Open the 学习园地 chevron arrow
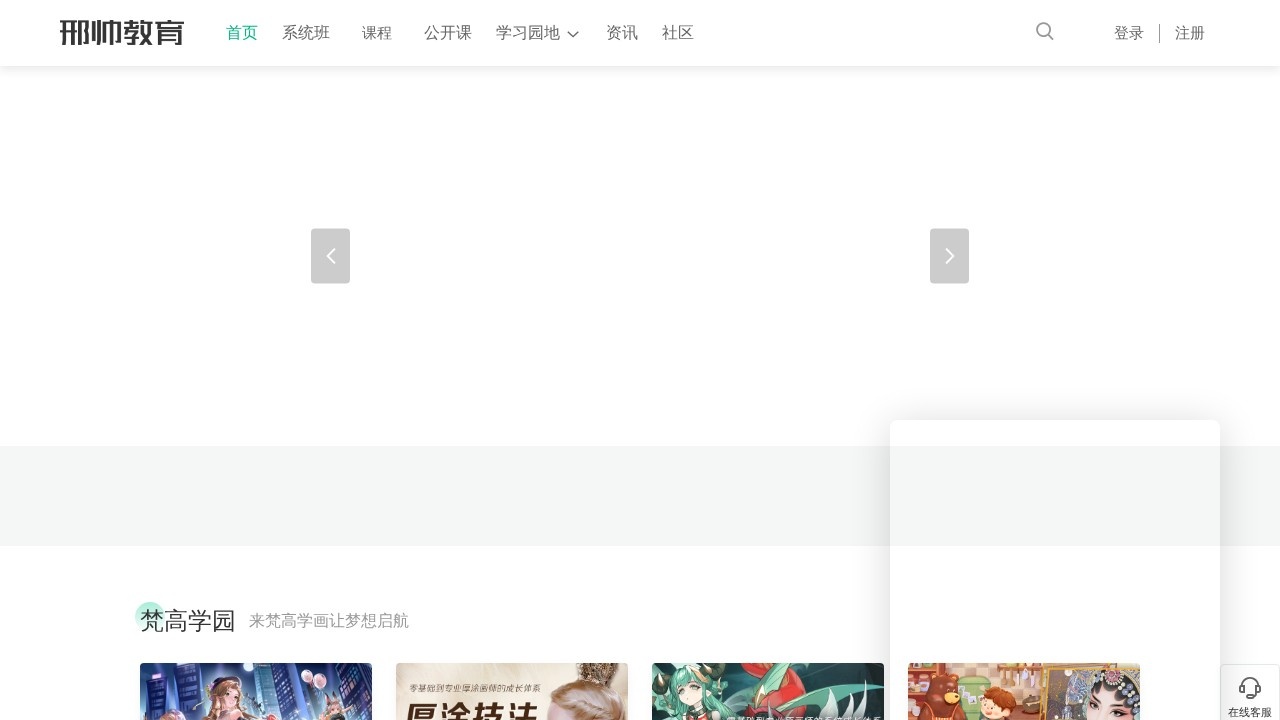 coord(572,34)
